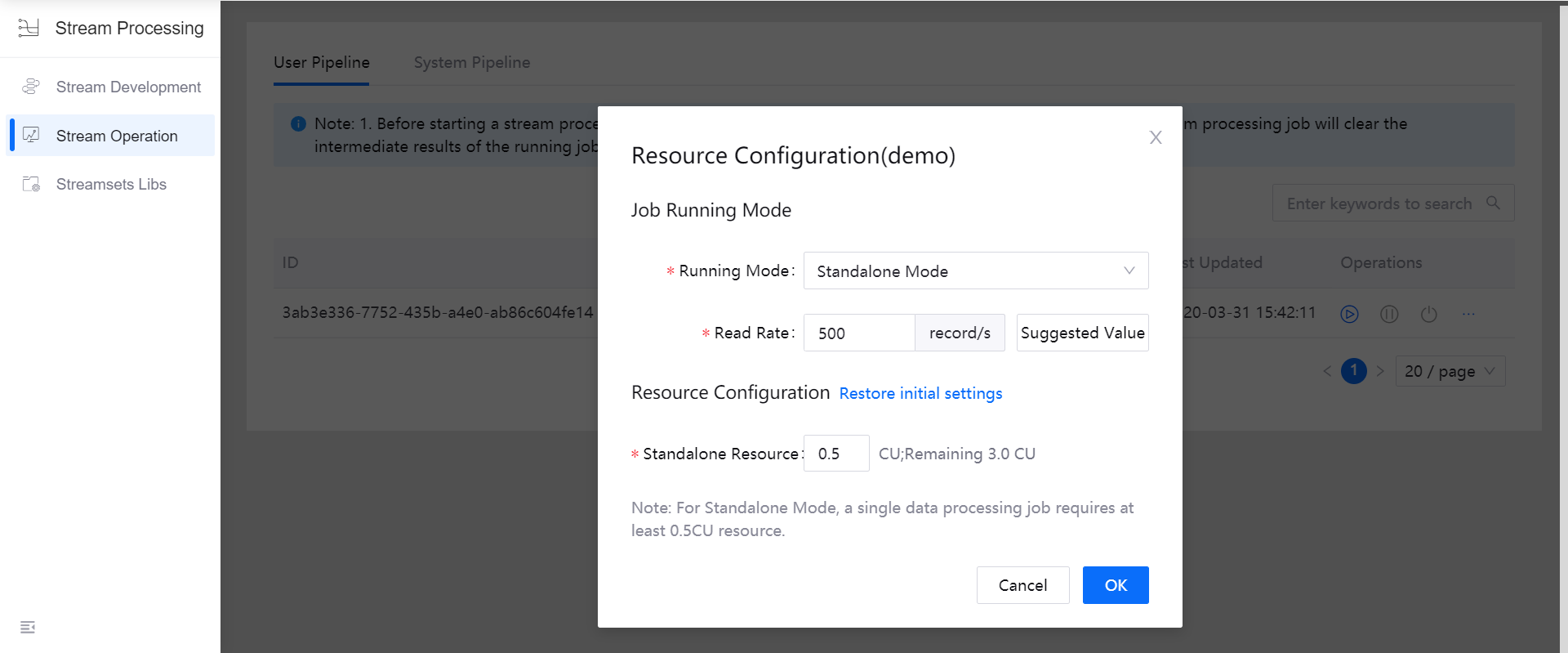Open the more options ellipsis in Operations

pyautogui.click(x=1468, y=314)
